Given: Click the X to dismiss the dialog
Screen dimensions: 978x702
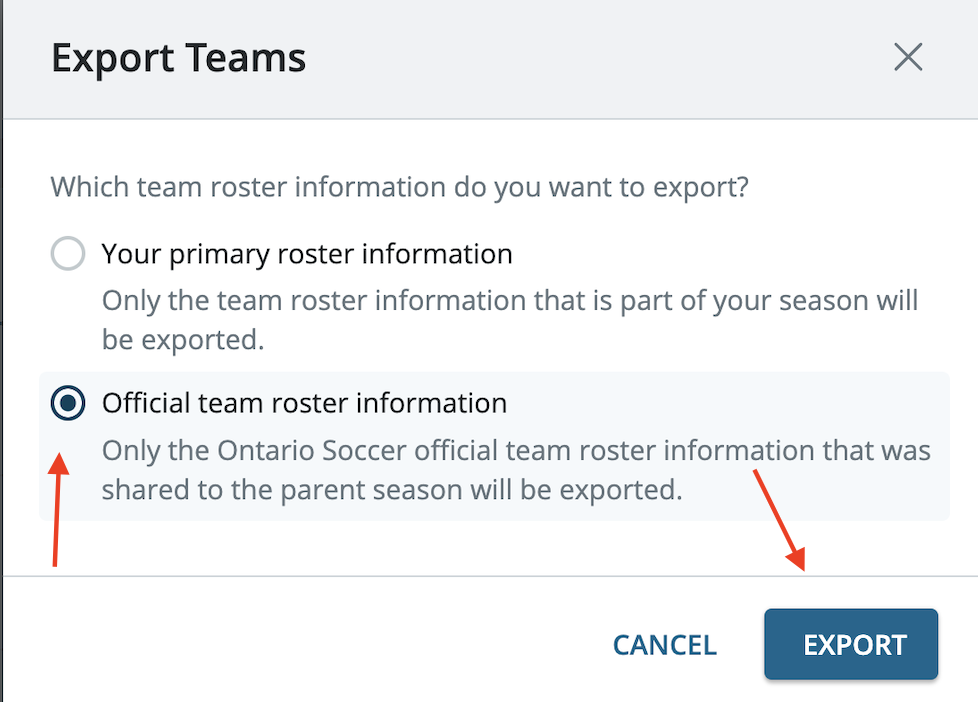Looking at the screenshot, I should tap(908, 57).
